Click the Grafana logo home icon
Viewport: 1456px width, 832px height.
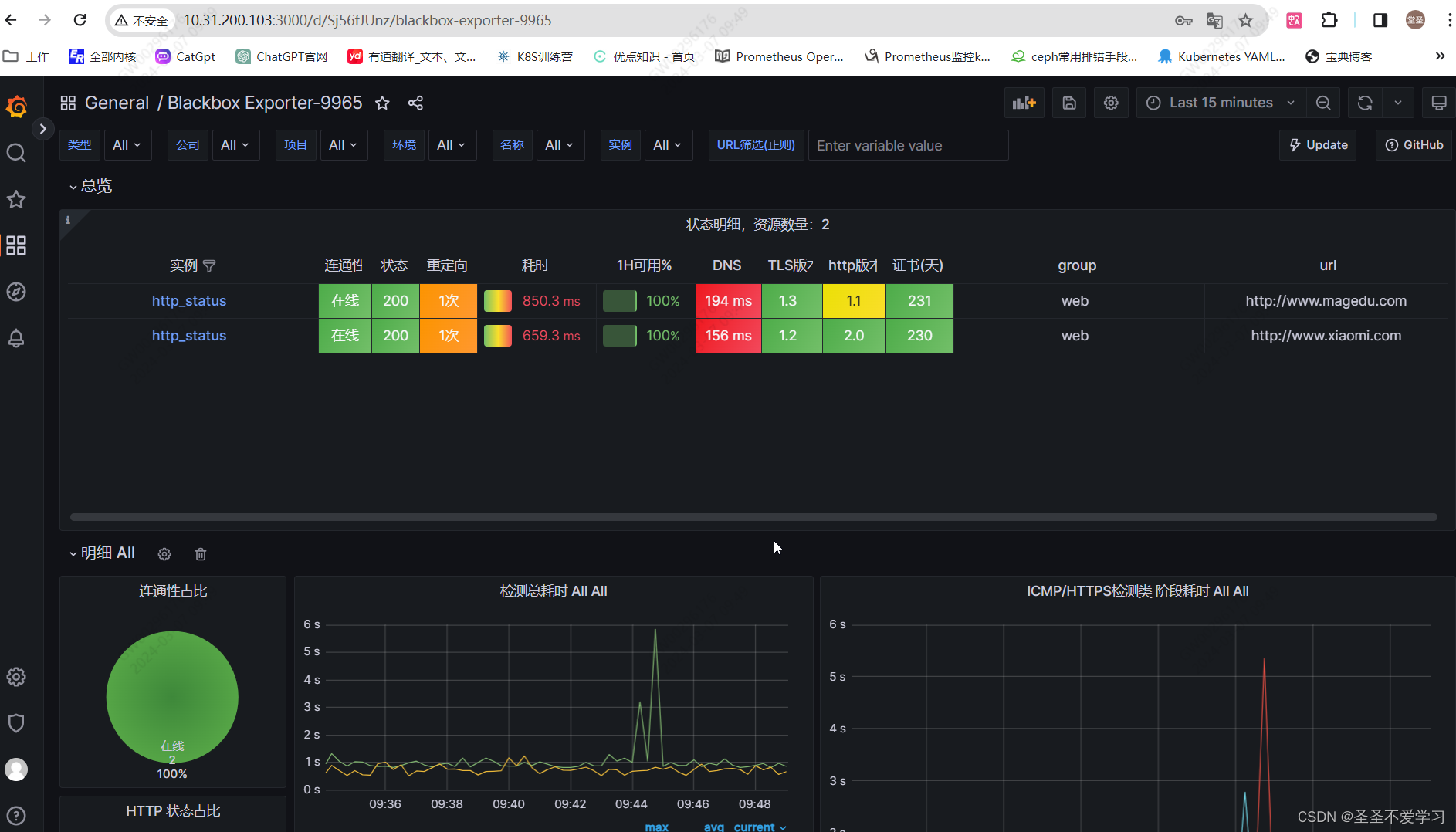[16, 107]
